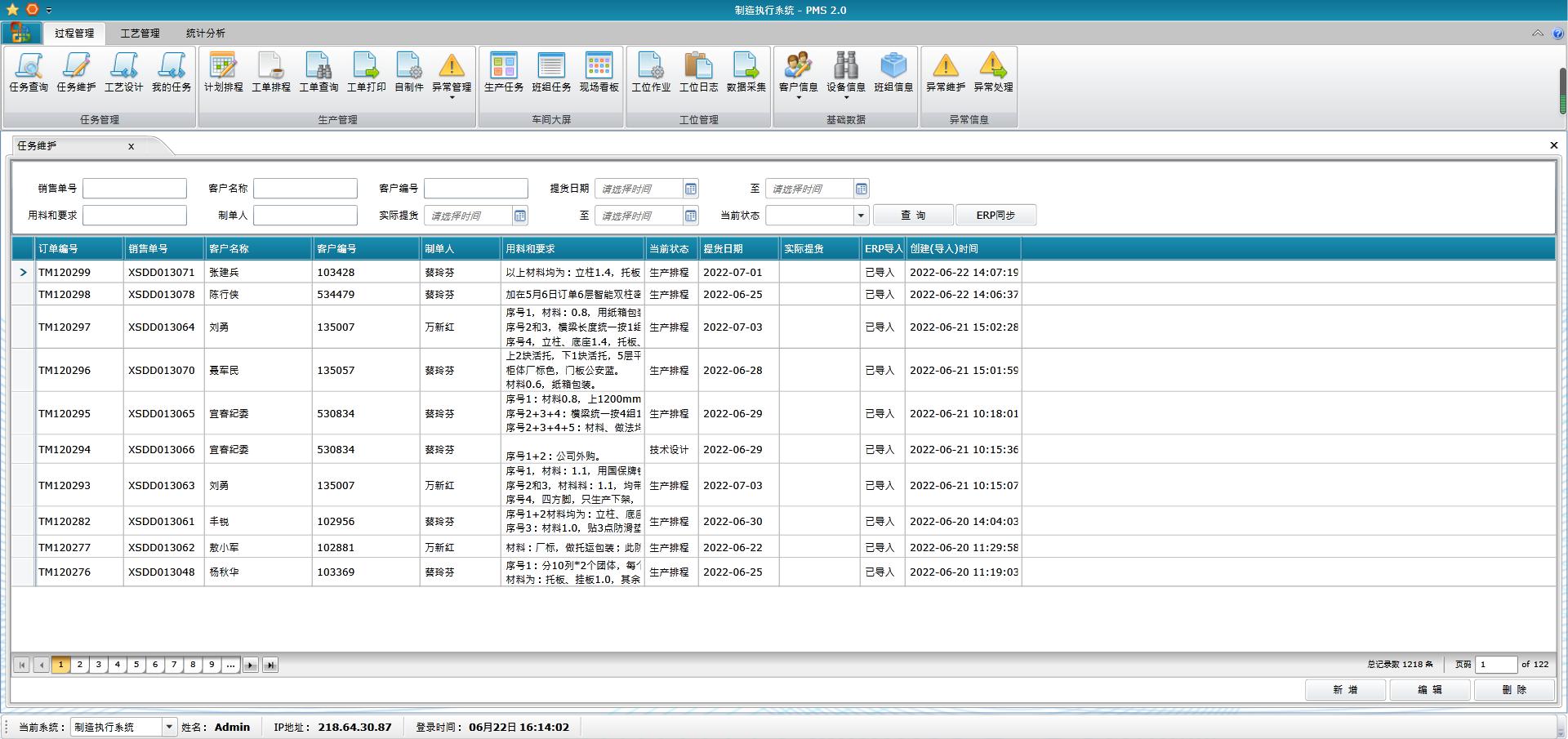
Task: Click the 新增 add button
Action: pyautogui.click(x=1344, y=690)
